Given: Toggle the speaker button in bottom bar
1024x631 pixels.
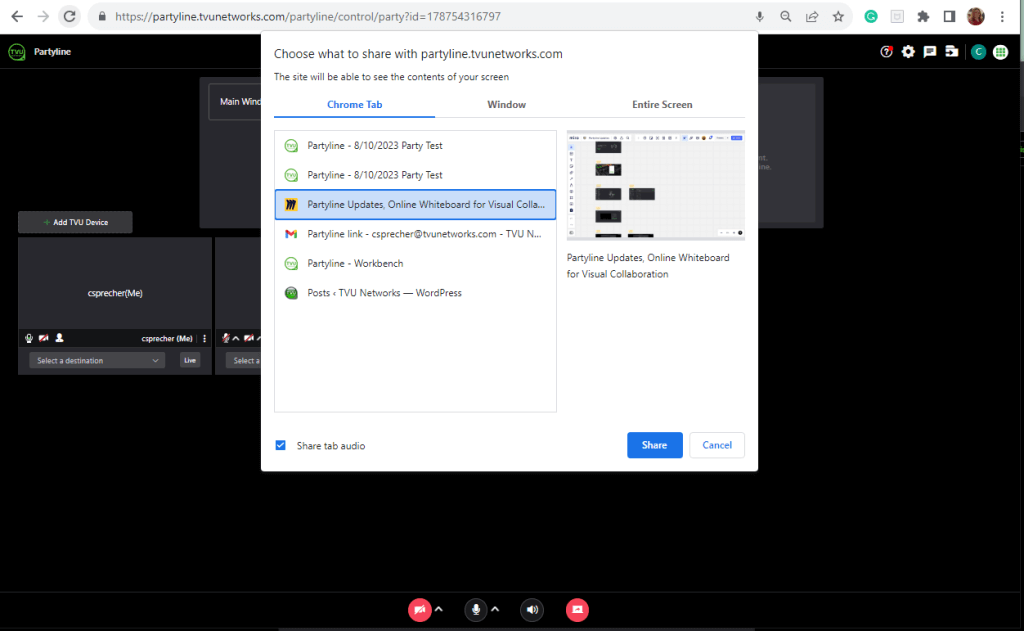Looking at the screenshot, I should point(532,609).
